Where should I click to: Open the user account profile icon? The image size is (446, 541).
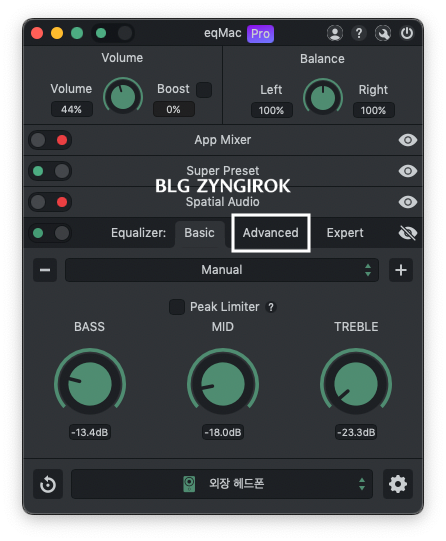335,33
